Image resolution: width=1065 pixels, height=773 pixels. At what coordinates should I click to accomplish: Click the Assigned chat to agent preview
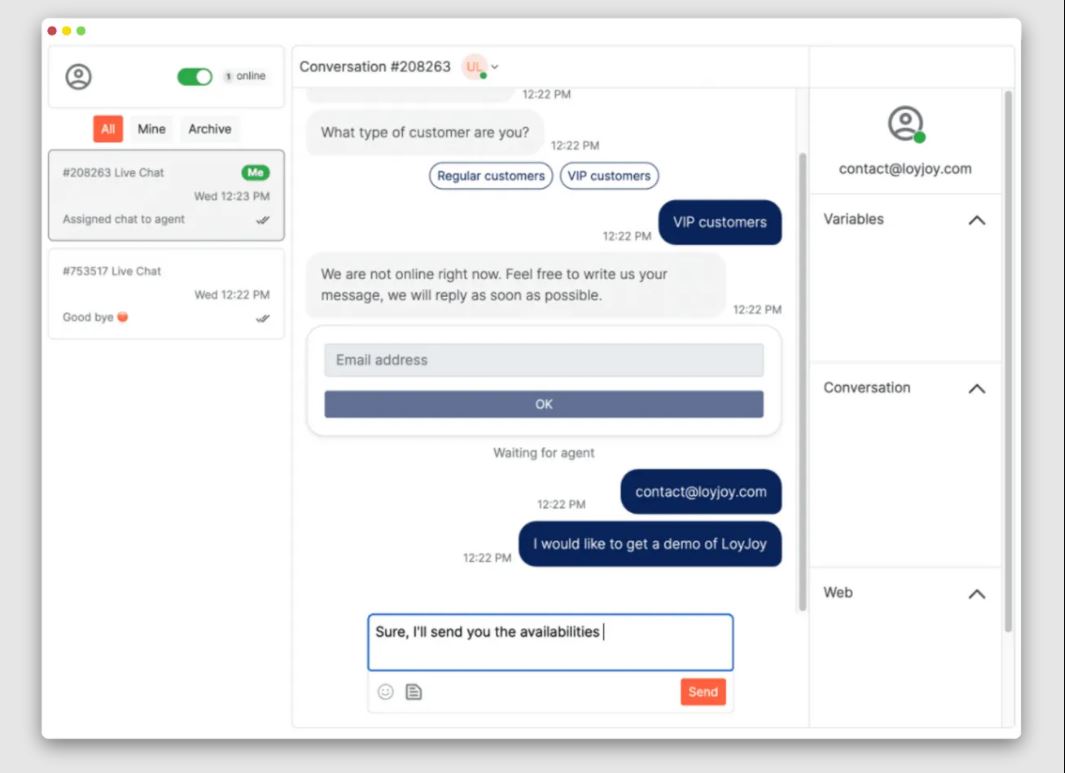pos(124,219)
